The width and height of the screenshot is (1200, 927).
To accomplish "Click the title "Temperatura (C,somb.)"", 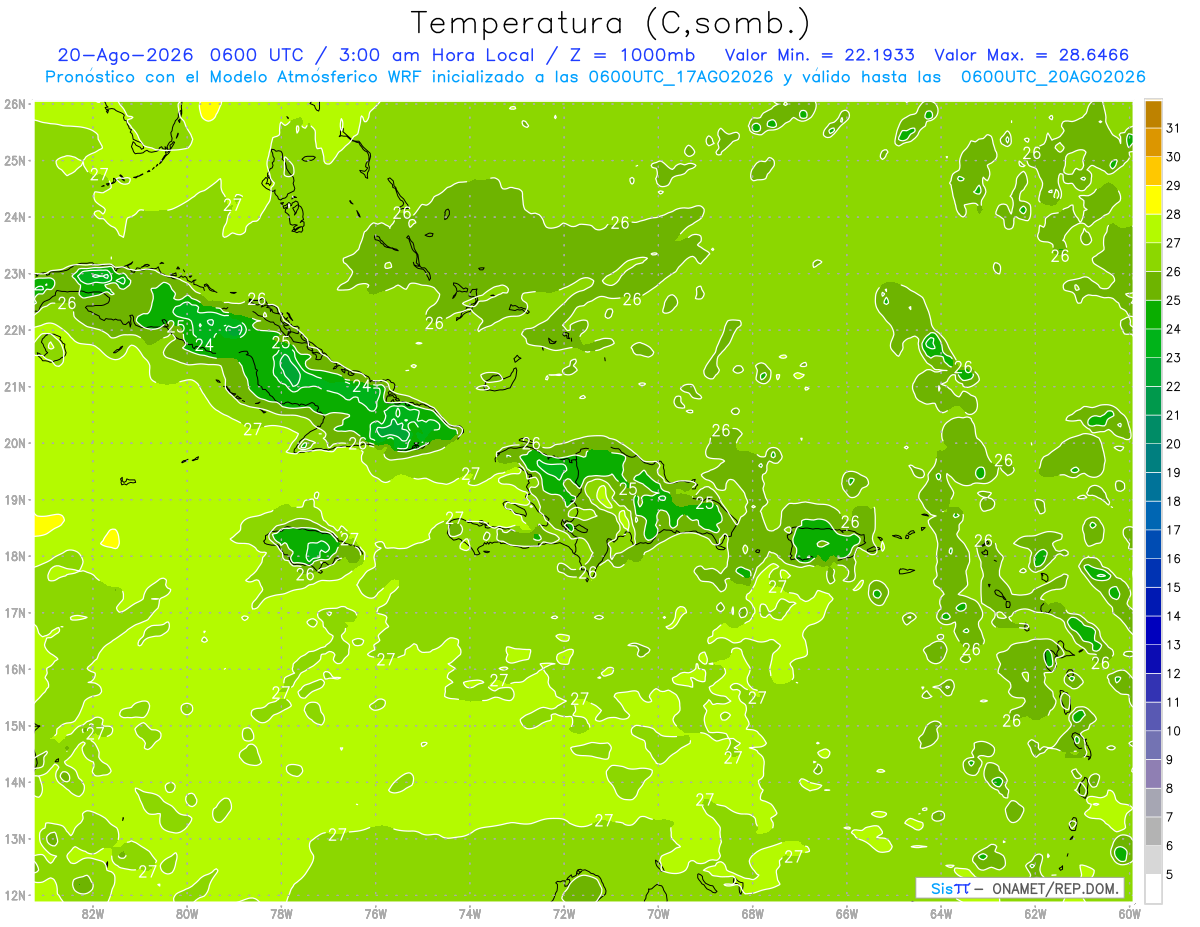I will tap(611, 23).
